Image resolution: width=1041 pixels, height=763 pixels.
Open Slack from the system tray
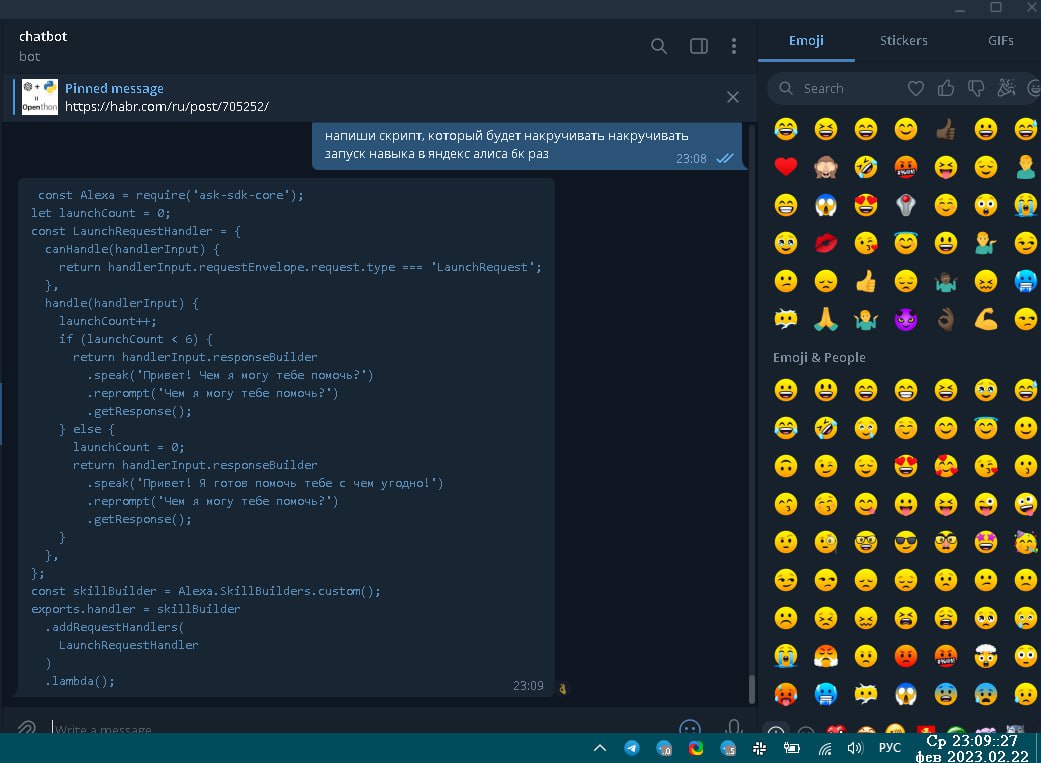(760, 748)
